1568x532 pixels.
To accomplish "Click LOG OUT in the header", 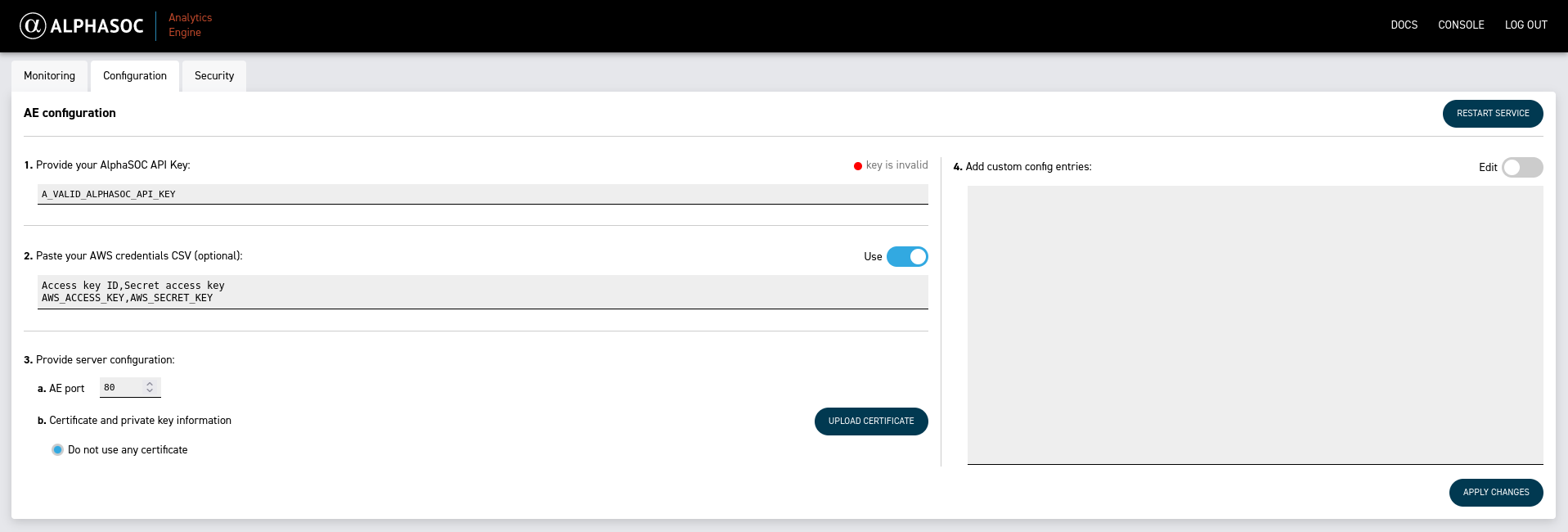I will pyautogui.click(x=1525, y=25).
